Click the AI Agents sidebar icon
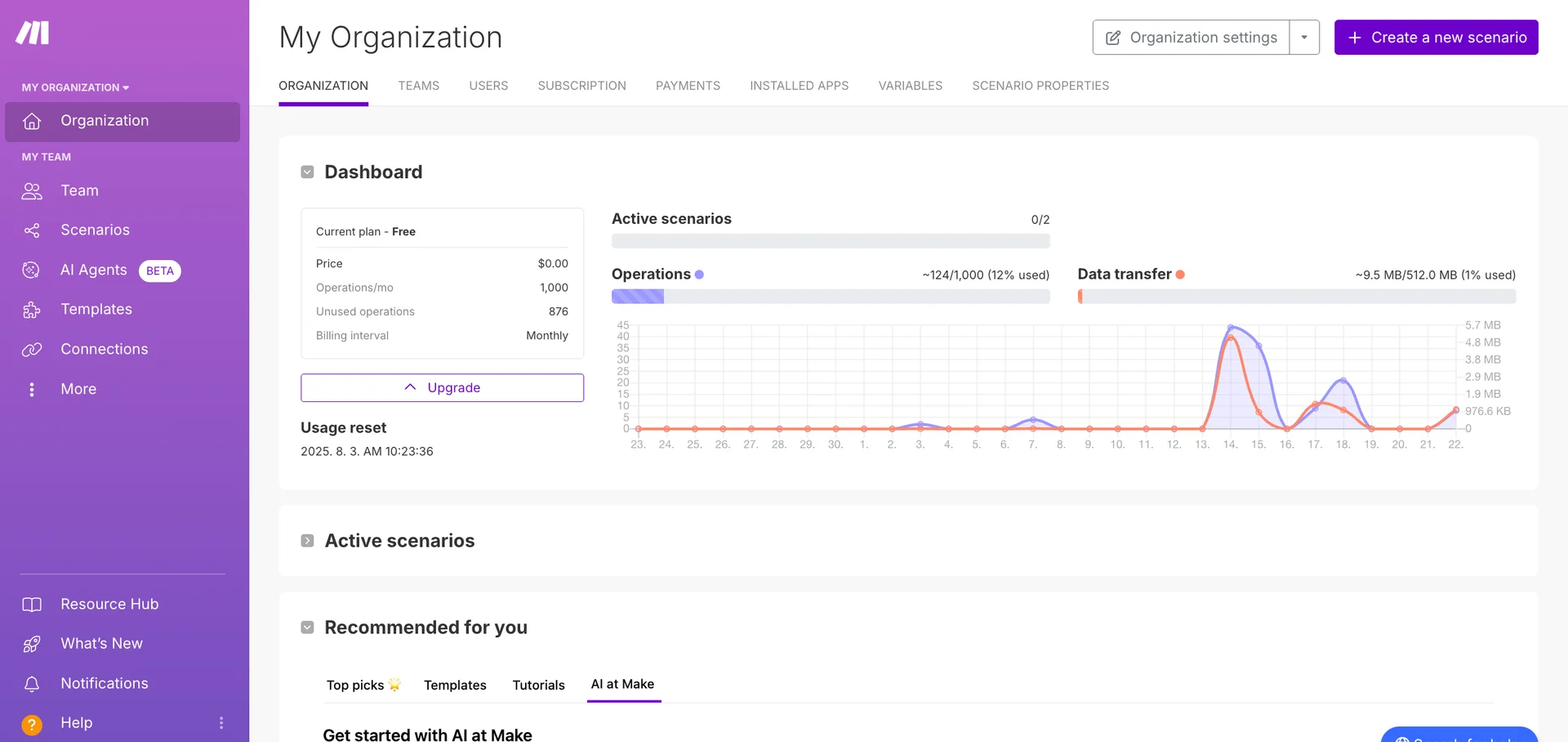The image size is (1568, 742). 32,270
